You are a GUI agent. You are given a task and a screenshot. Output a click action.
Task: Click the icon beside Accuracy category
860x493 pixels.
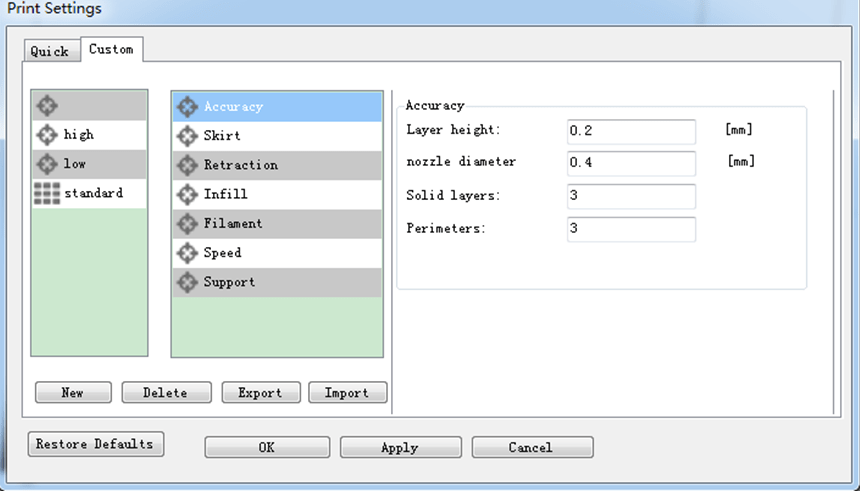[187, 106]
